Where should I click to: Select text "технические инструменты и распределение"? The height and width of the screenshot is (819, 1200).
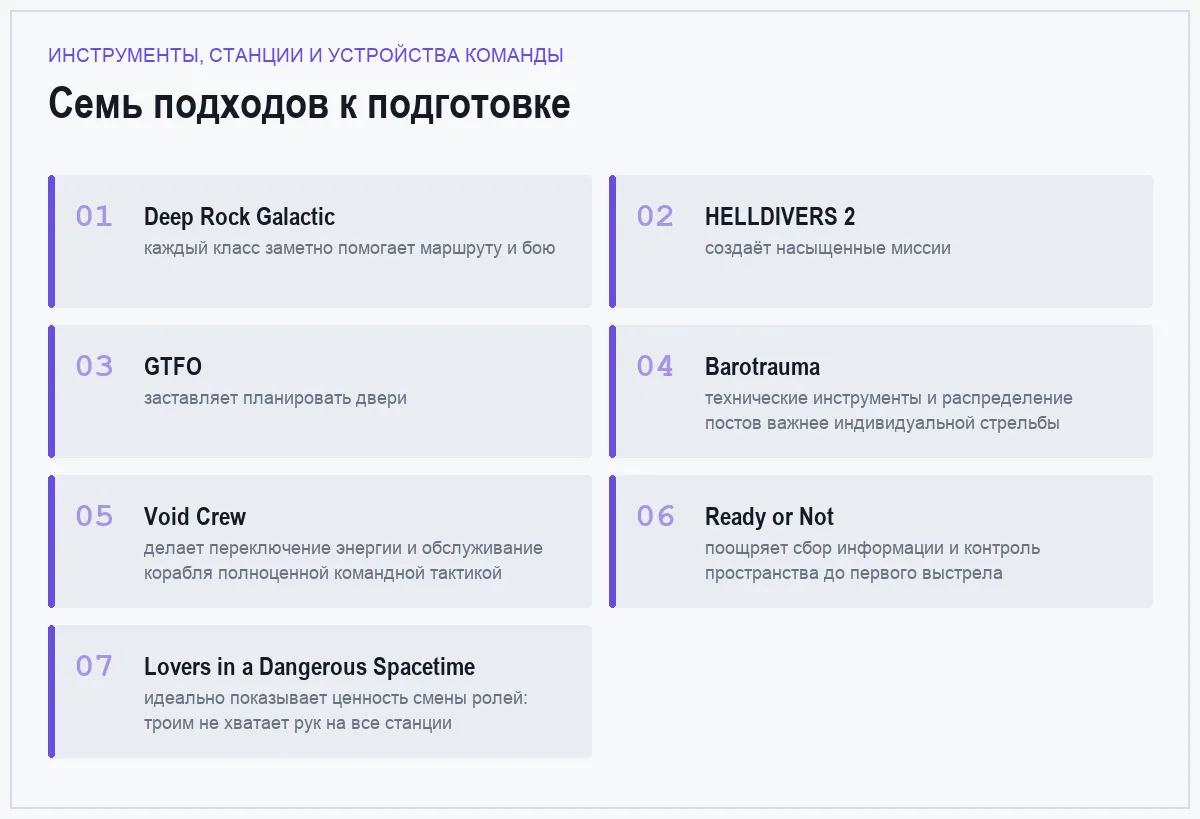pyautogui.click(x=889, y=398)
